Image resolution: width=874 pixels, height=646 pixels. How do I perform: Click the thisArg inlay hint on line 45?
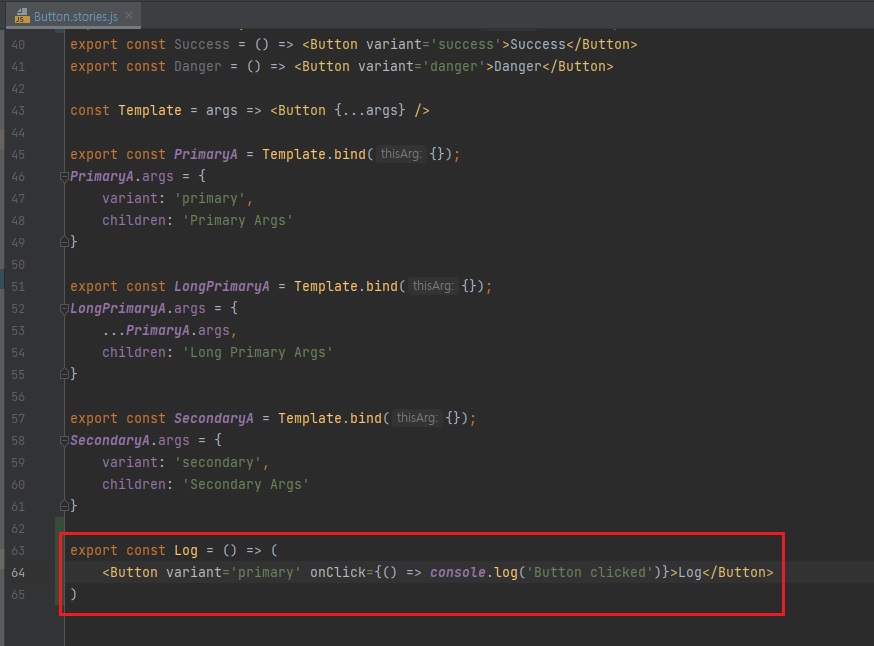[x=401, y=154]
